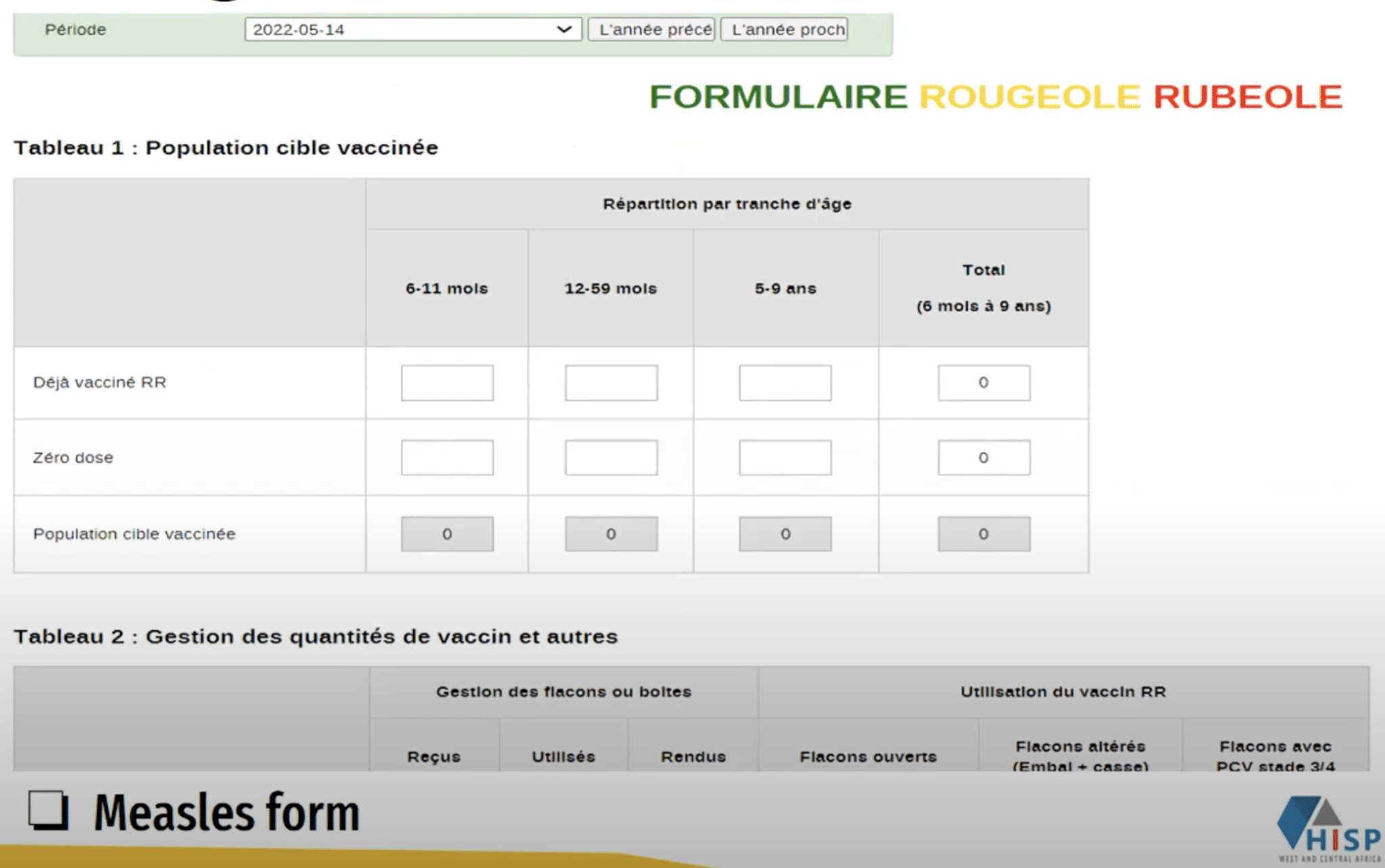This screenshot has height=868, width=1385.
Task: Click Zéro dose 6-11 mois field
Action: (447, 458)
